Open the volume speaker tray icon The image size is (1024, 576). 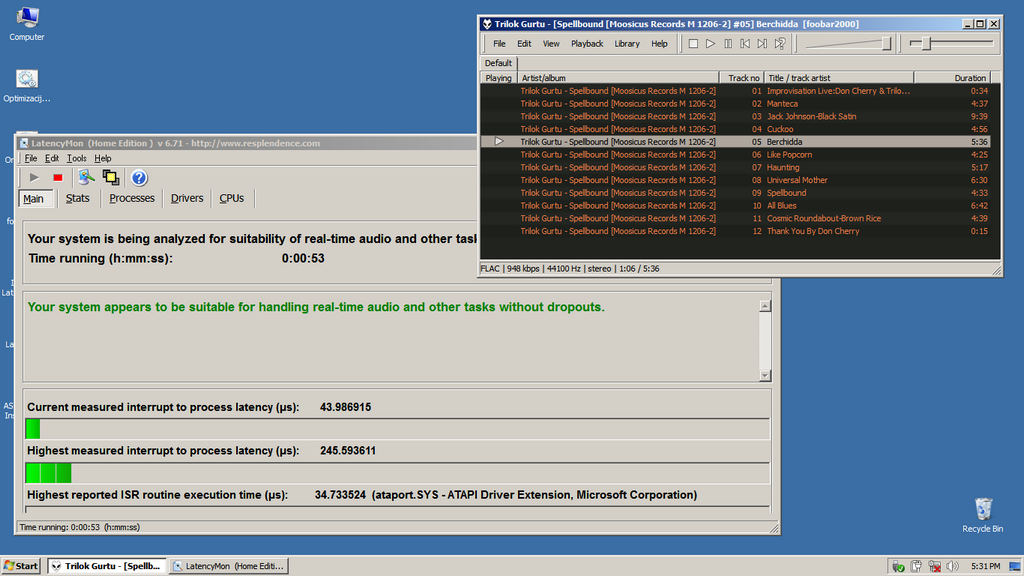click(953, 566)
